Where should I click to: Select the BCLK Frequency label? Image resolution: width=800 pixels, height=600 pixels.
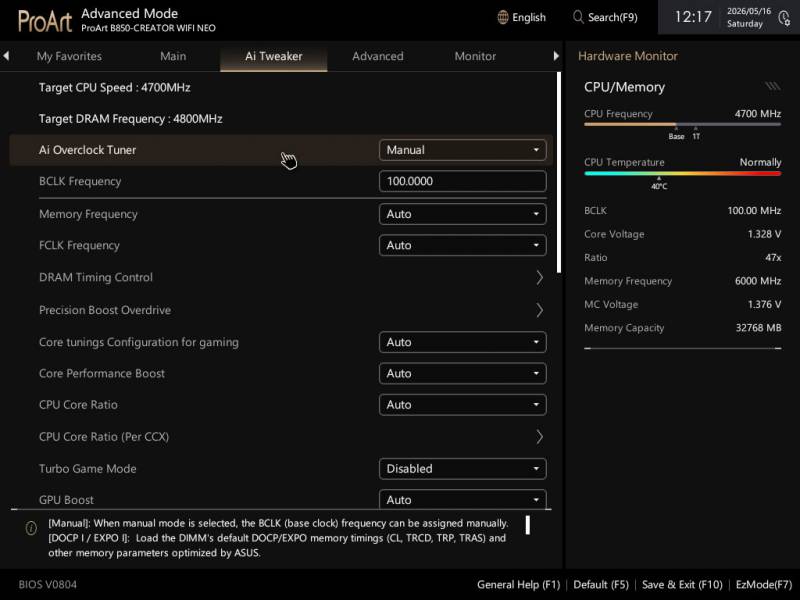pos(80,182)
